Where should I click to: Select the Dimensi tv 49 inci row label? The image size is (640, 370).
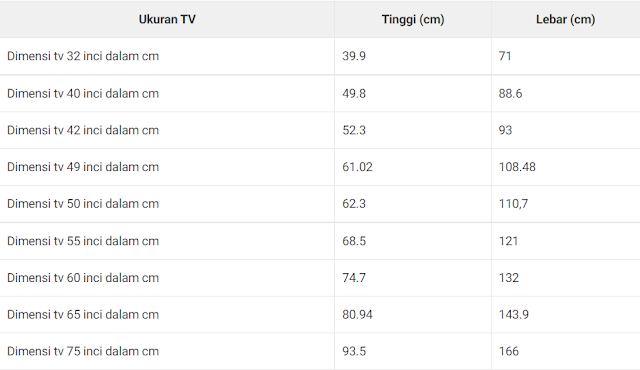click(x=83, y=167)
